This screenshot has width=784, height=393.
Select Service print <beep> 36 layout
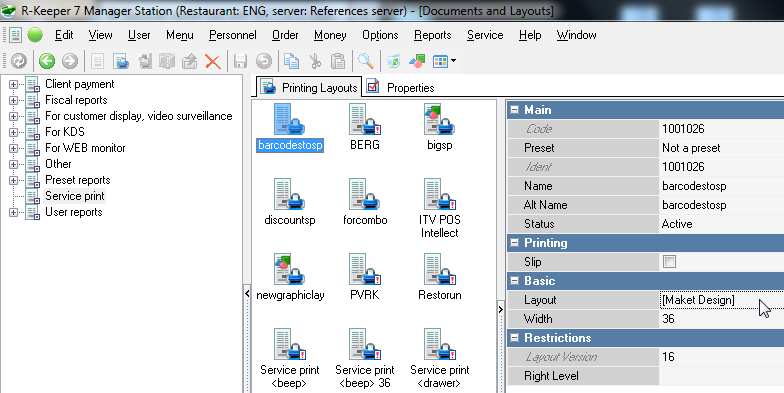tap(365, 358)
